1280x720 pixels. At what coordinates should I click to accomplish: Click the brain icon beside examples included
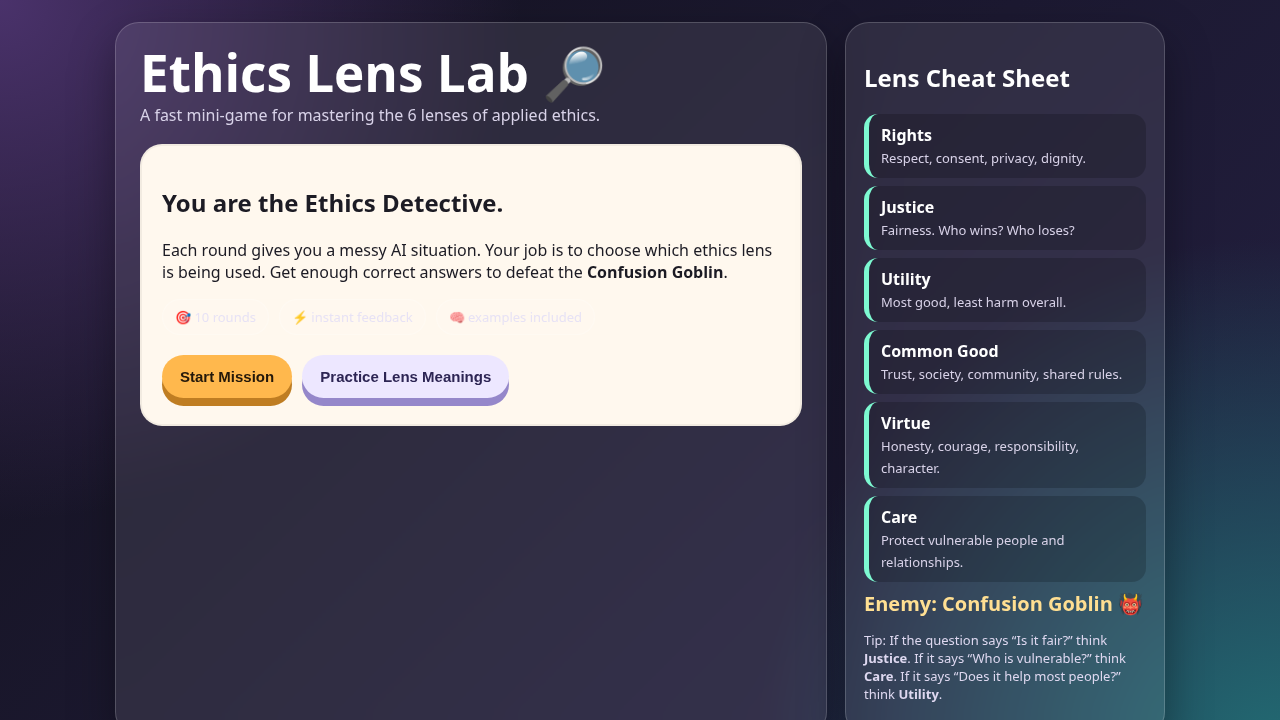point(457,317)
